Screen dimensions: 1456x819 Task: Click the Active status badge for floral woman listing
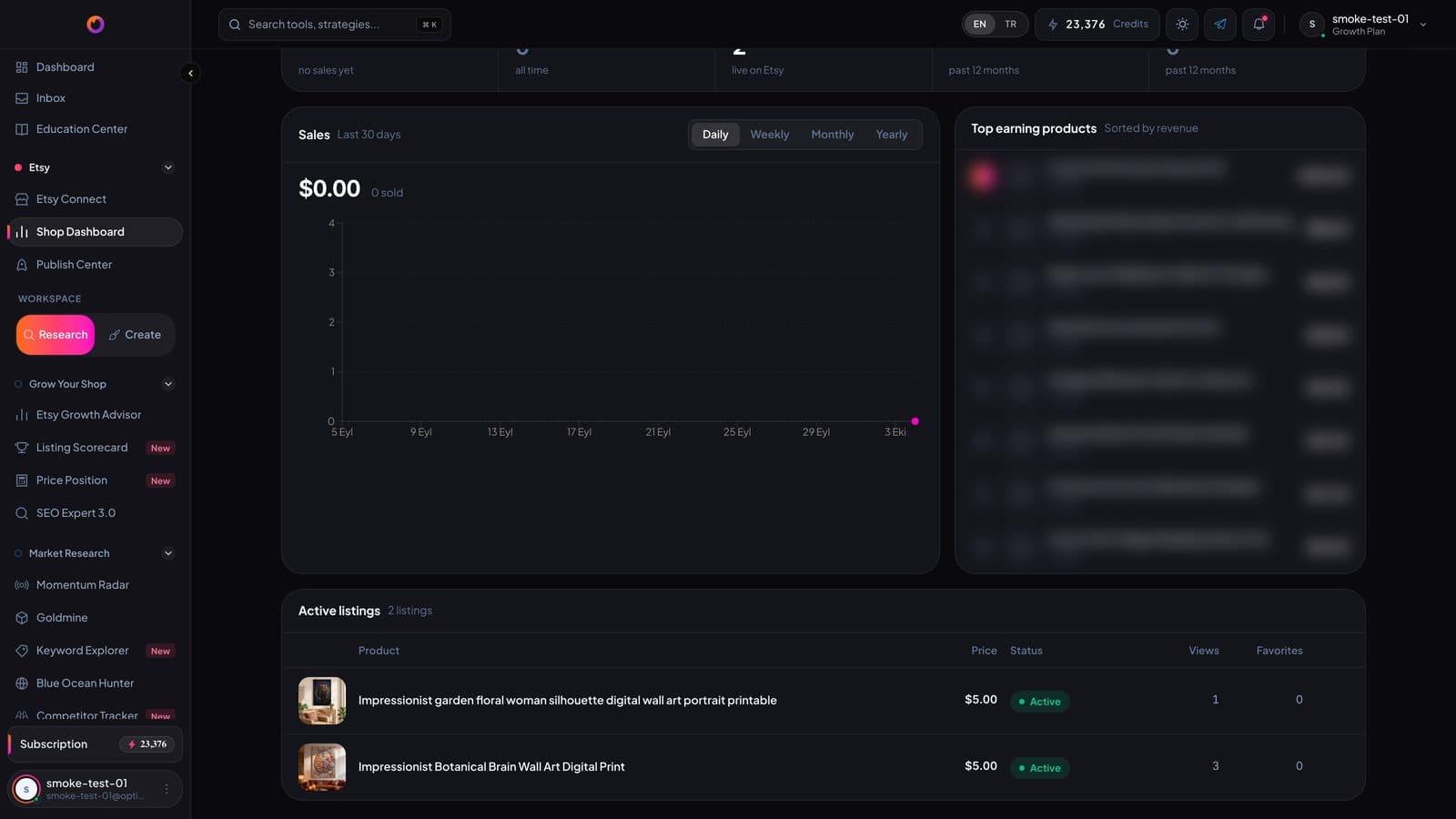pyautogui.click(x=1040, y=702)
